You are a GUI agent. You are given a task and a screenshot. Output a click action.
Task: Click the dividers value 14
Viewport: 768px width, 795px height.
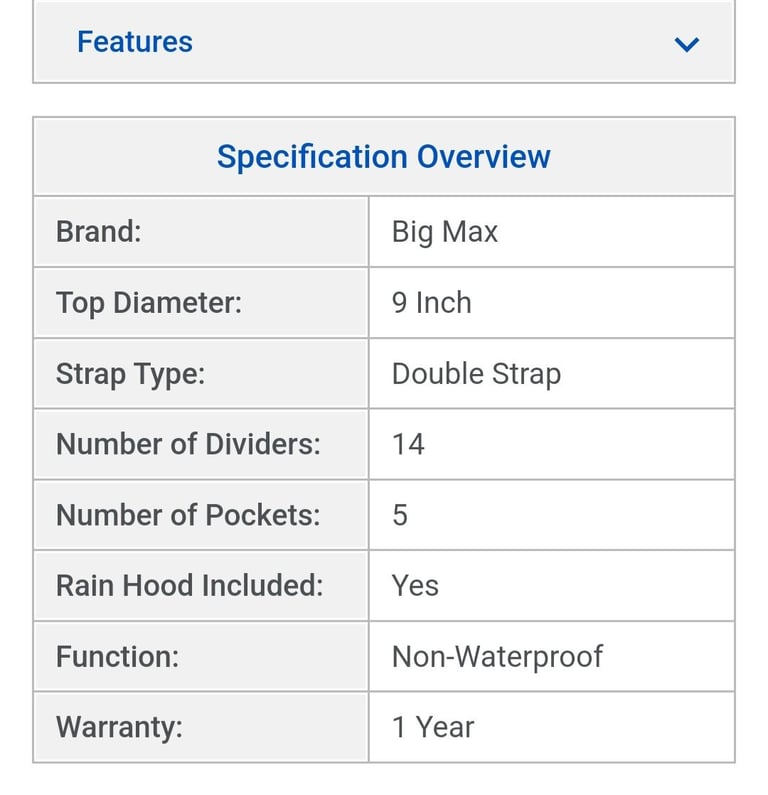(408, 444)
